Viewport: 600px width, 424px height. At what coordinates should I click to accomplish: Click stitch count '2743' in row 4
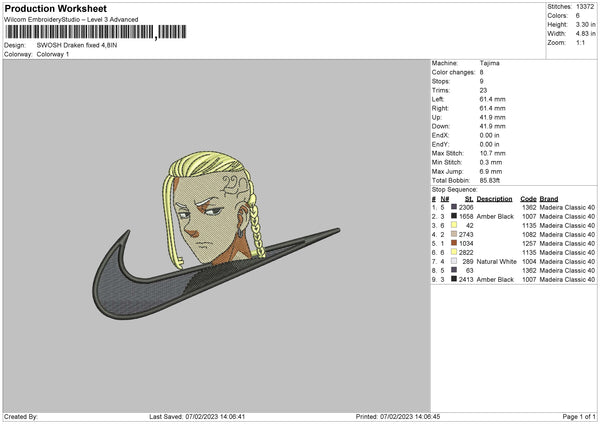466,235
